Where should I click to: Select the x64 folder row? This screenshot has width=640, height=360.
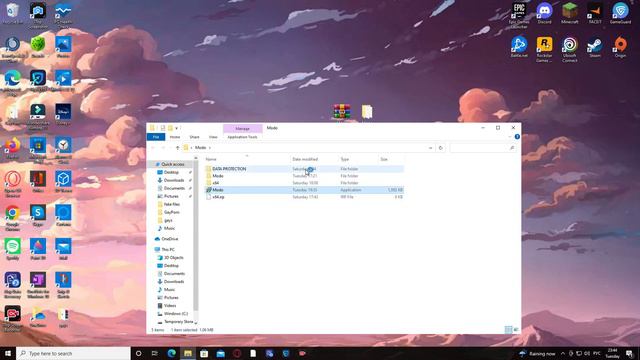304,183
